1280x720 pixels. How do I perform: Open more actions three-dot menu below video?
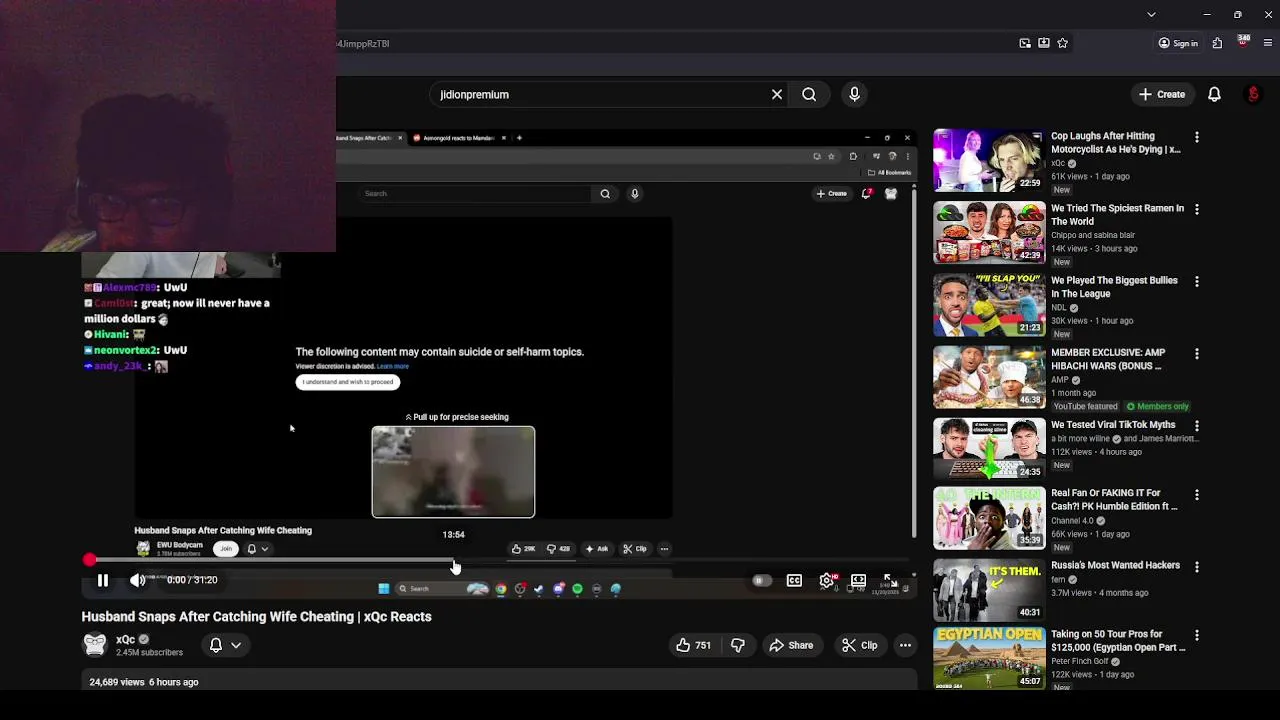(905, 645)
